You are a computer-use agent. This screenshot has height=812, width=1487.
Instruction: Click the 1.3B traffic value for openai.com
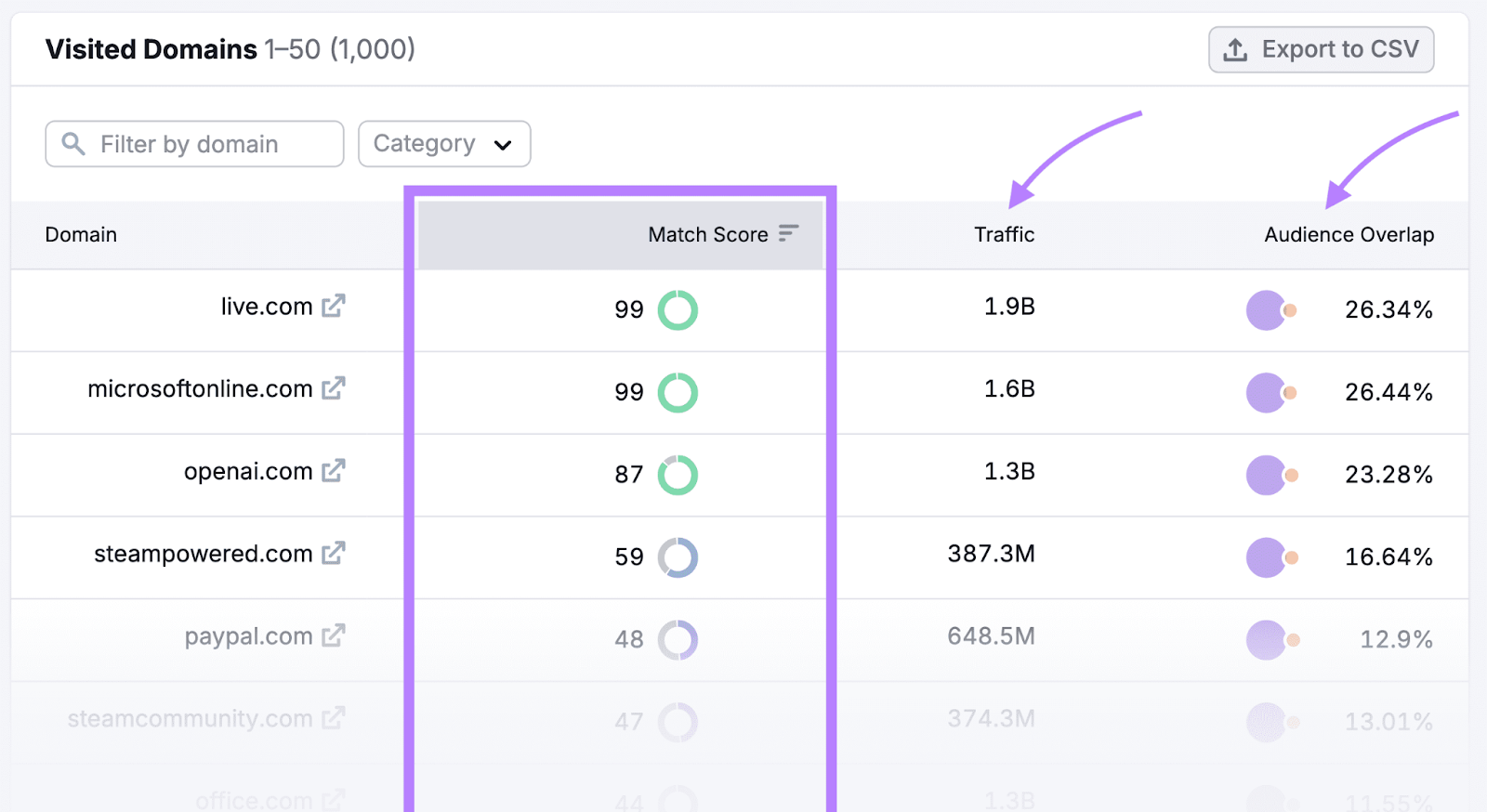(1009, 471)
